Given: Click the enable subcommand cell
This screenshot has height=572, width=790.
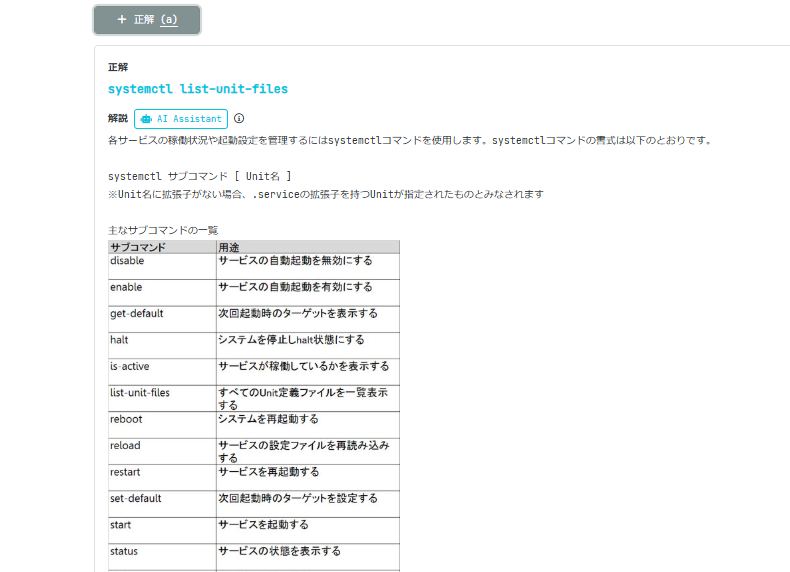Looking at the screenshot, I should (x=126, y=287).
